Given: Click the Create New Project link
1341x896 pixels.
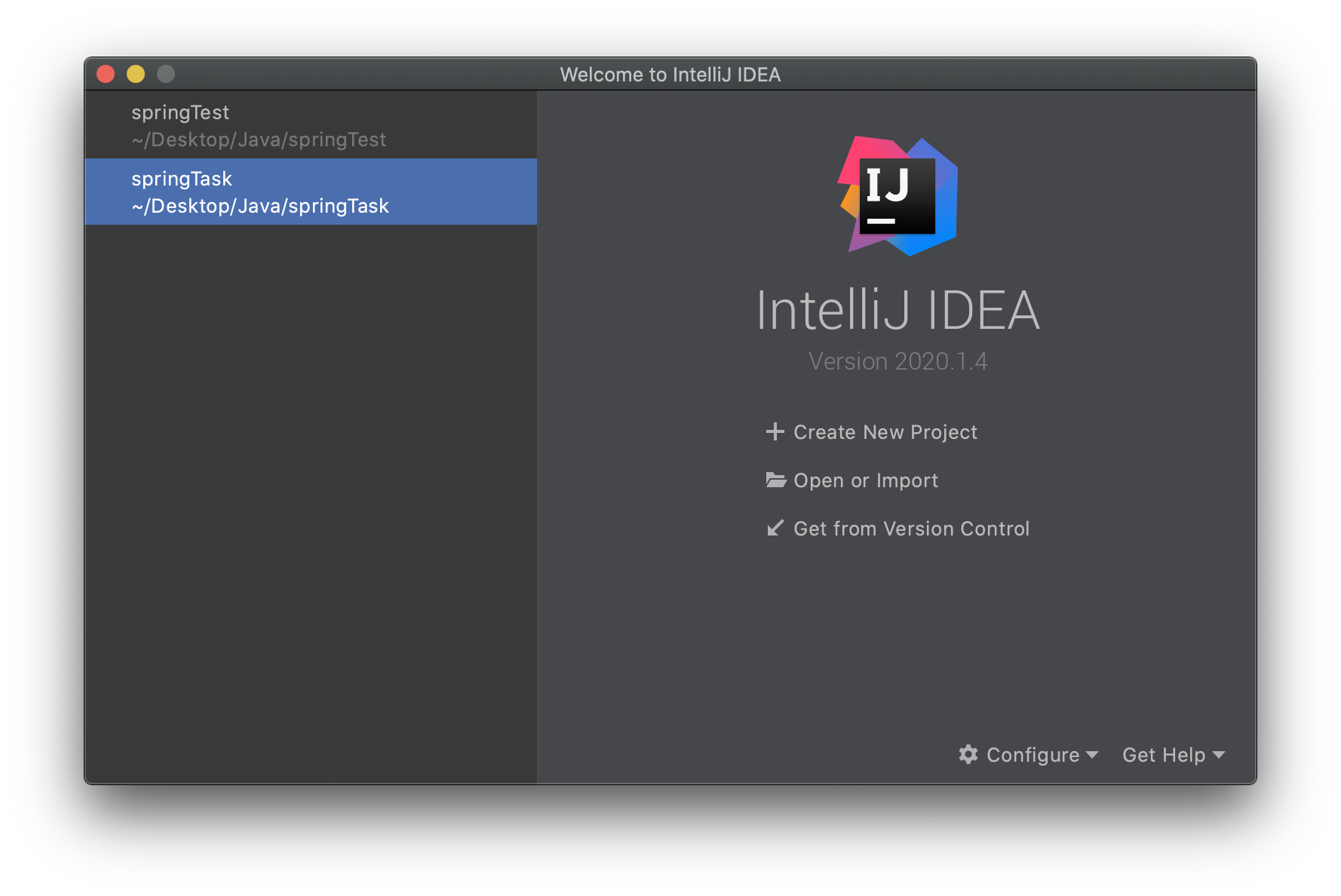Looking at the screenshot, I should click(885, 432).
